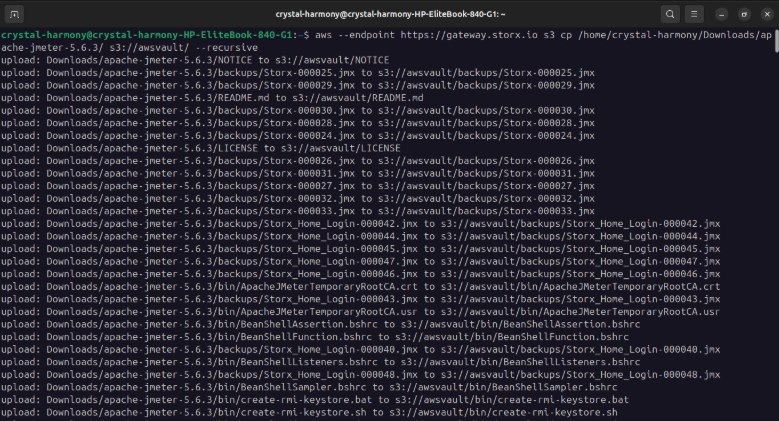Click the ApacheJMeterTemporaryRootCA.usr upload line
The image size is (779, 421).
click(361, 312)
